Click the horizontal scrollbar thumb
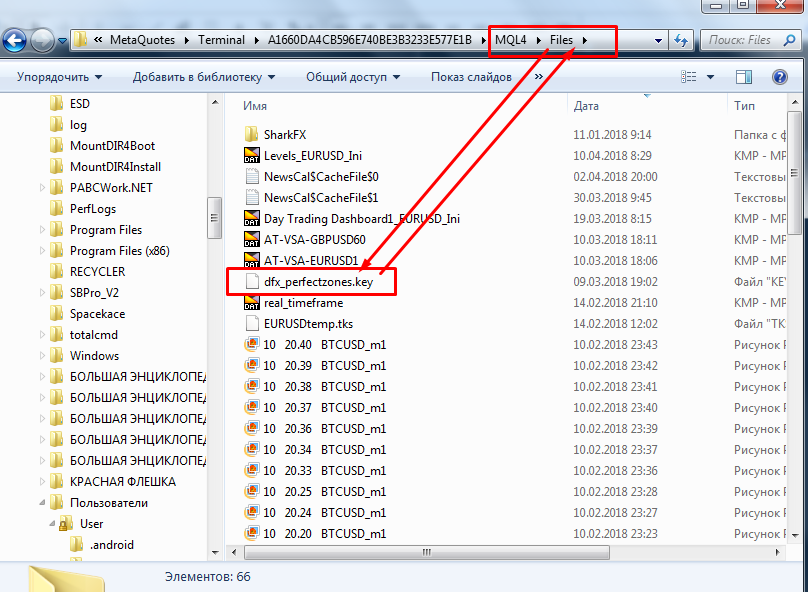 coord(427,552)
